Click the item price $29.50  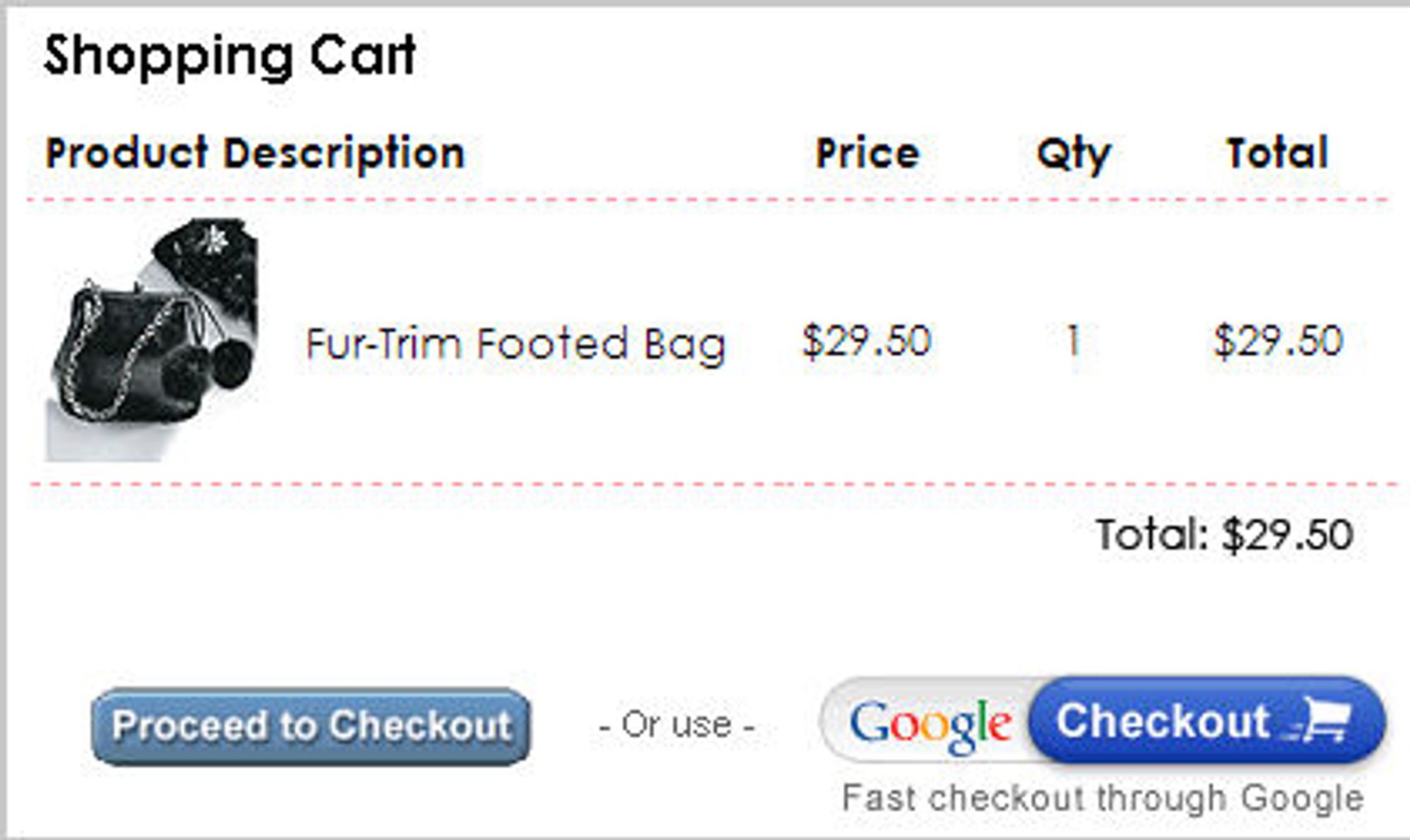[x=866, y=341]
